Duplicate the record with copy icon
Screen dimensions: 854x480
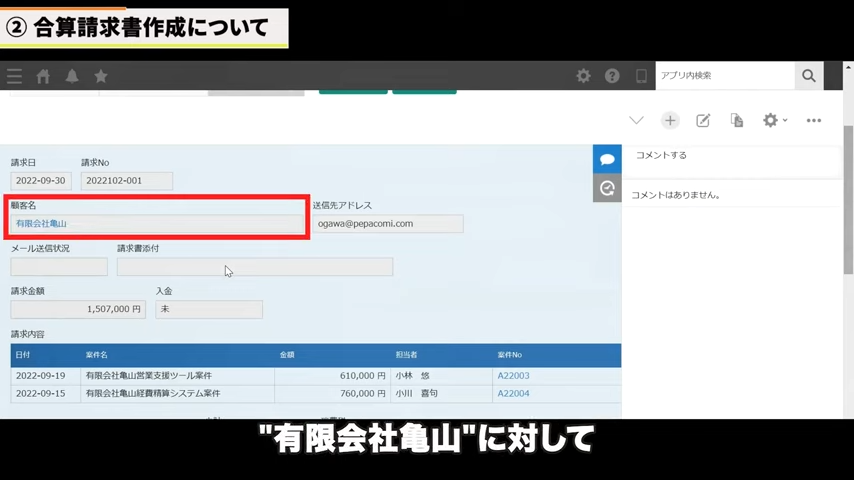tap(736, 120)
